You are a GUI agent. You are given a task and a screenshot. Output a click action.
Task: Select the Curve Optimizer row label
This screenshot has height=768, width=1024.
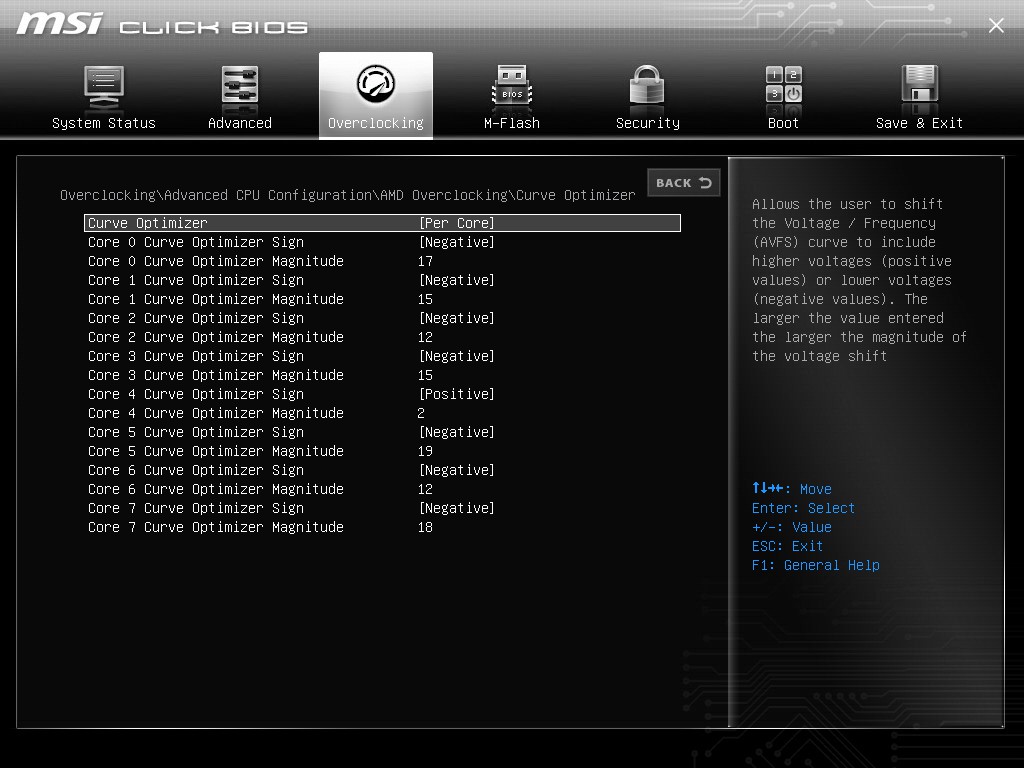point(148,223)
